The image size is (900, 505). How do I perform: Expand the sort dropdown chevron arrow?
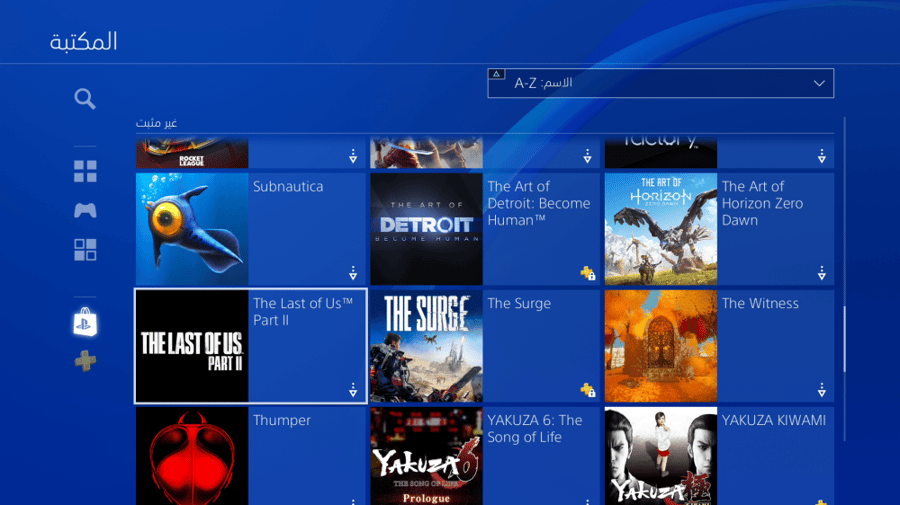click(819, 83)
